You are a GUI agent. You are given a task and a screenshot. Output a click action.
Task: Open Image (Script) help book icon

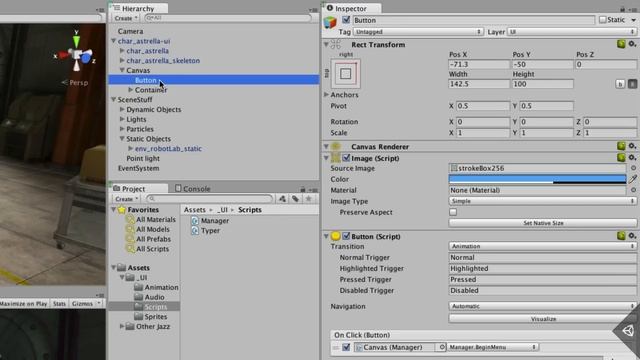(621, 158)
